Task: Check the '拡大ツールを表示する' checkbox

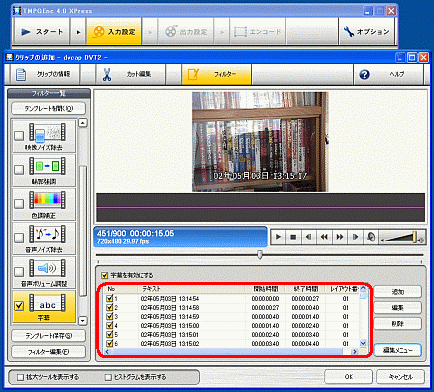Action: point(21,377)
